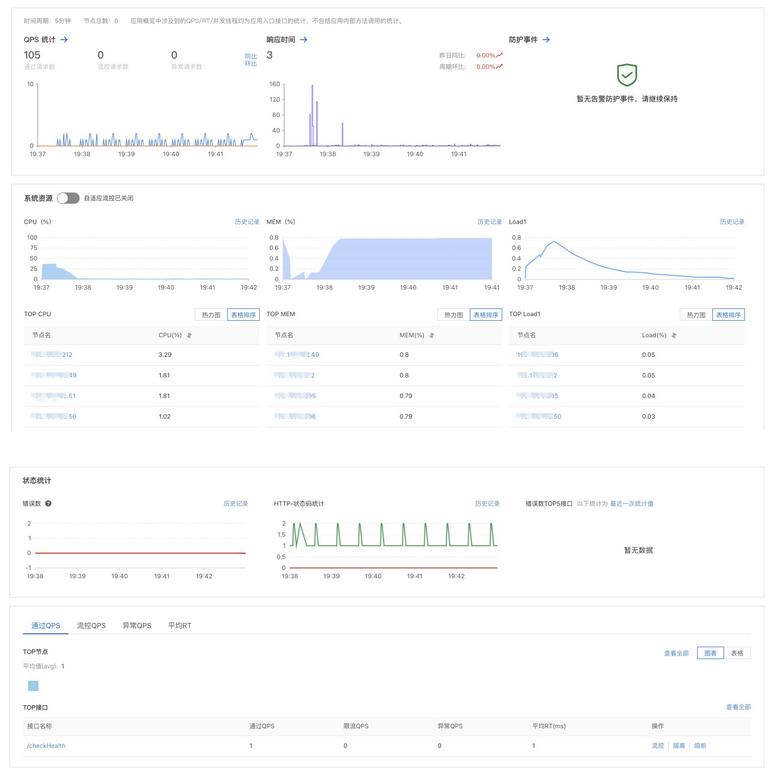Select 表格排序 view for TOP Load1
This screenshot has height=777, width=780.
click(728, 315)
